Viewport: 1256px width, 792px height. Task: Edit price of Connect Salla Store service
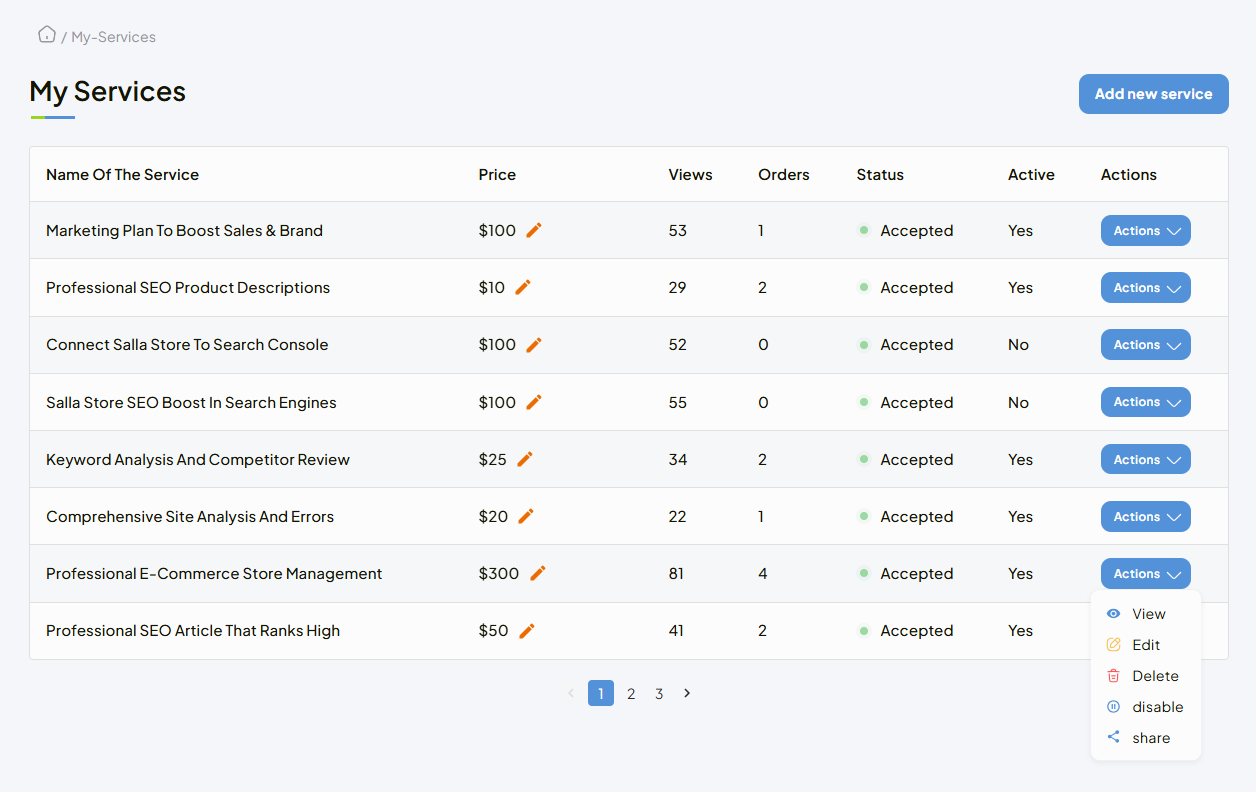pos(534,344)
